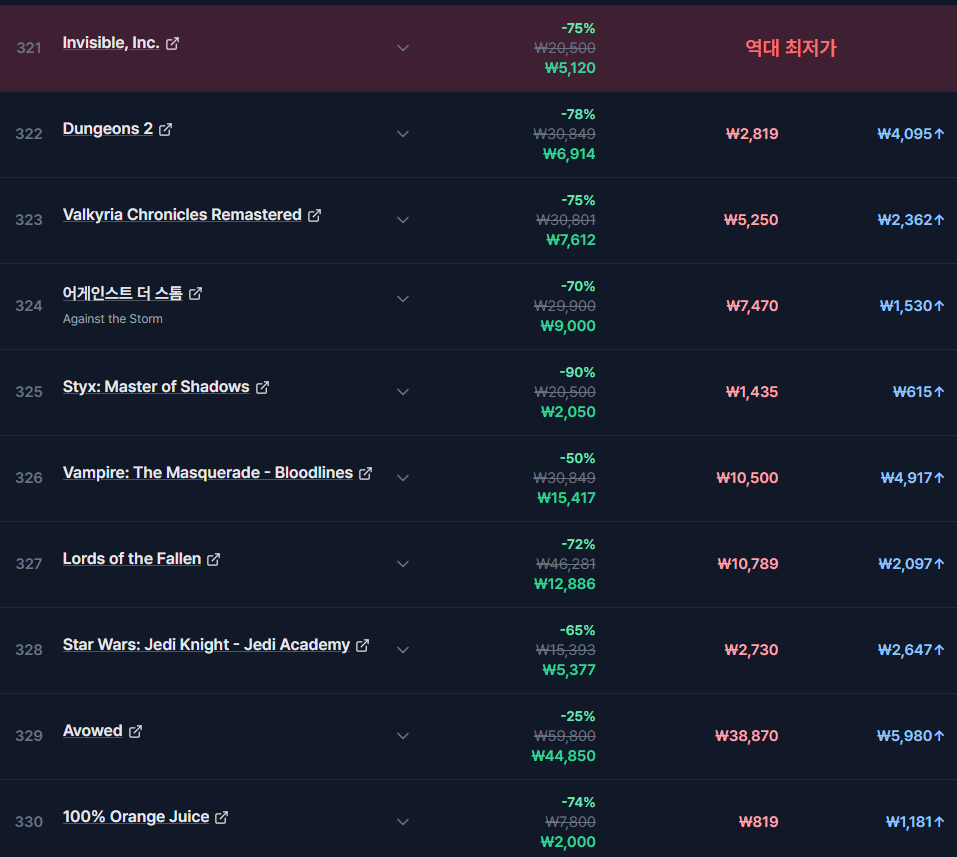Expand the Valkyria Chronicles Remastered row chevron
Screen dimensions: 957x857
(403, 220)
